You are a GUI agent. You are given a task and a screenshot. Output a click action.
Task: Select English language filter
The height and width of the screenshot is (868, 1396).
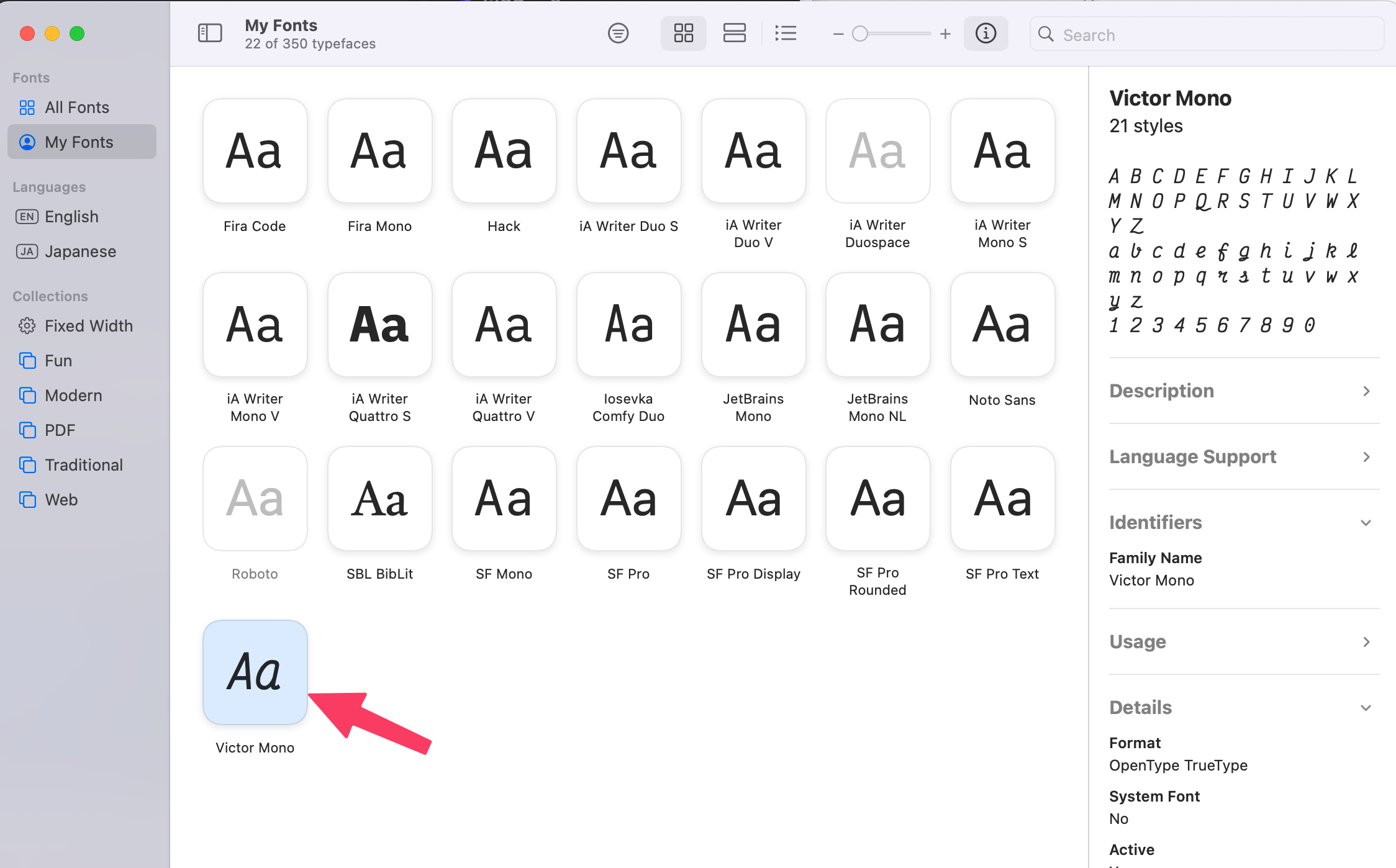[82, 217]
